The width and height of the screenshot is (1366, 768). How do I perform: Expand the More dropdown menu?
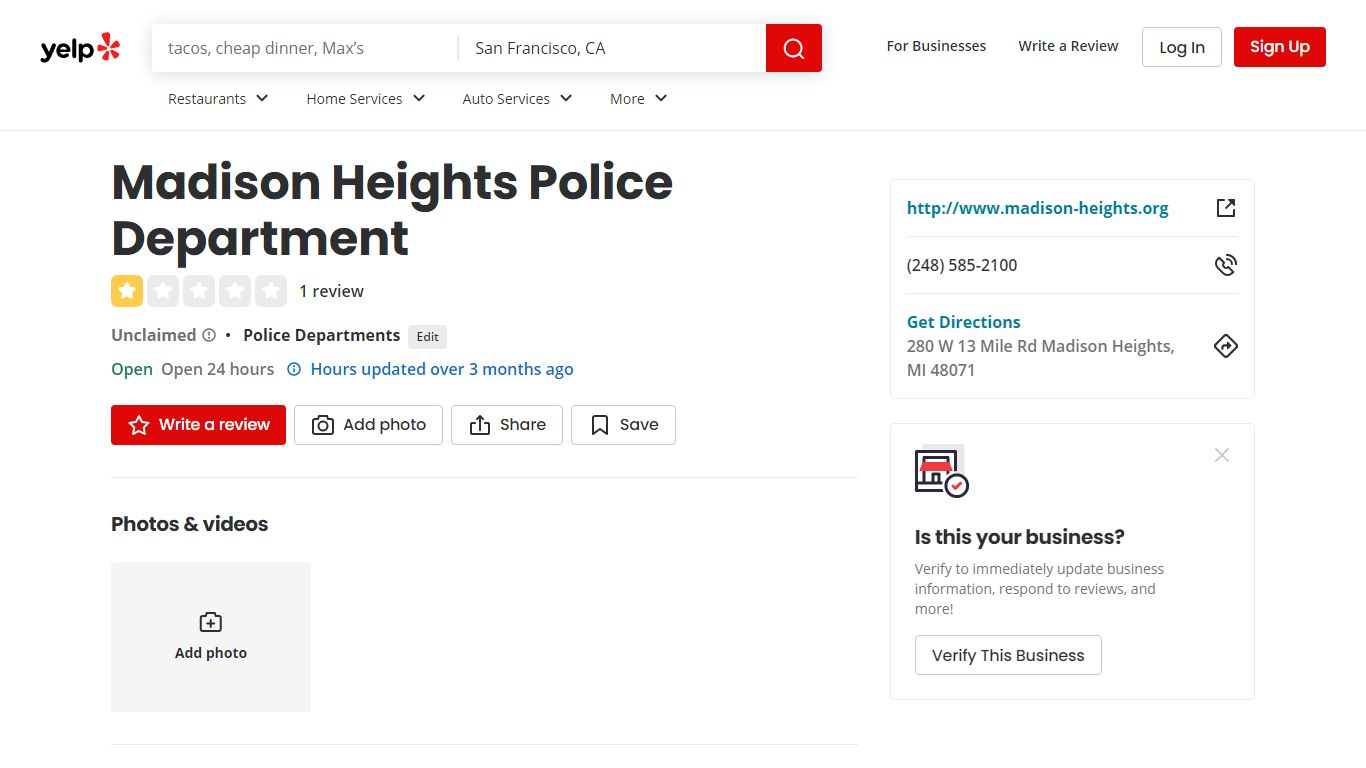[x=639, y=98]
